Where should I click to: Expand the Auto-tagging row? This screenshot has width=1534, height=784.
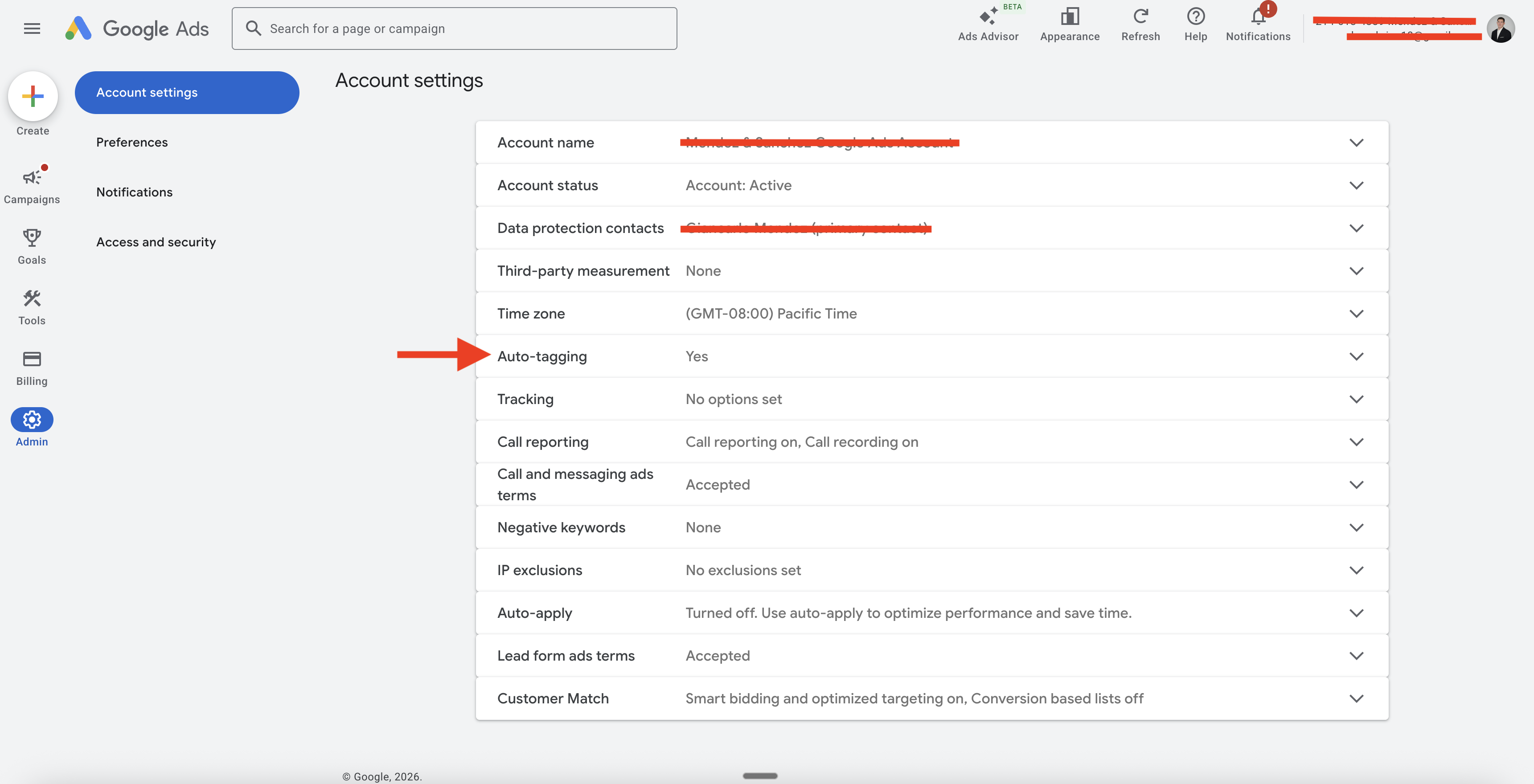pos(1356,356)
